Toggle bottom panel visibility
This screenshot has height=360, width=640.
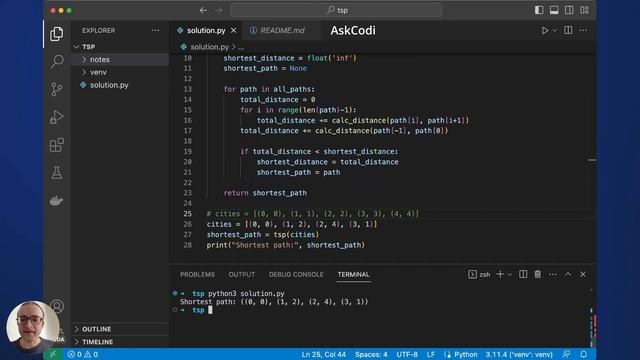[554, 10]
